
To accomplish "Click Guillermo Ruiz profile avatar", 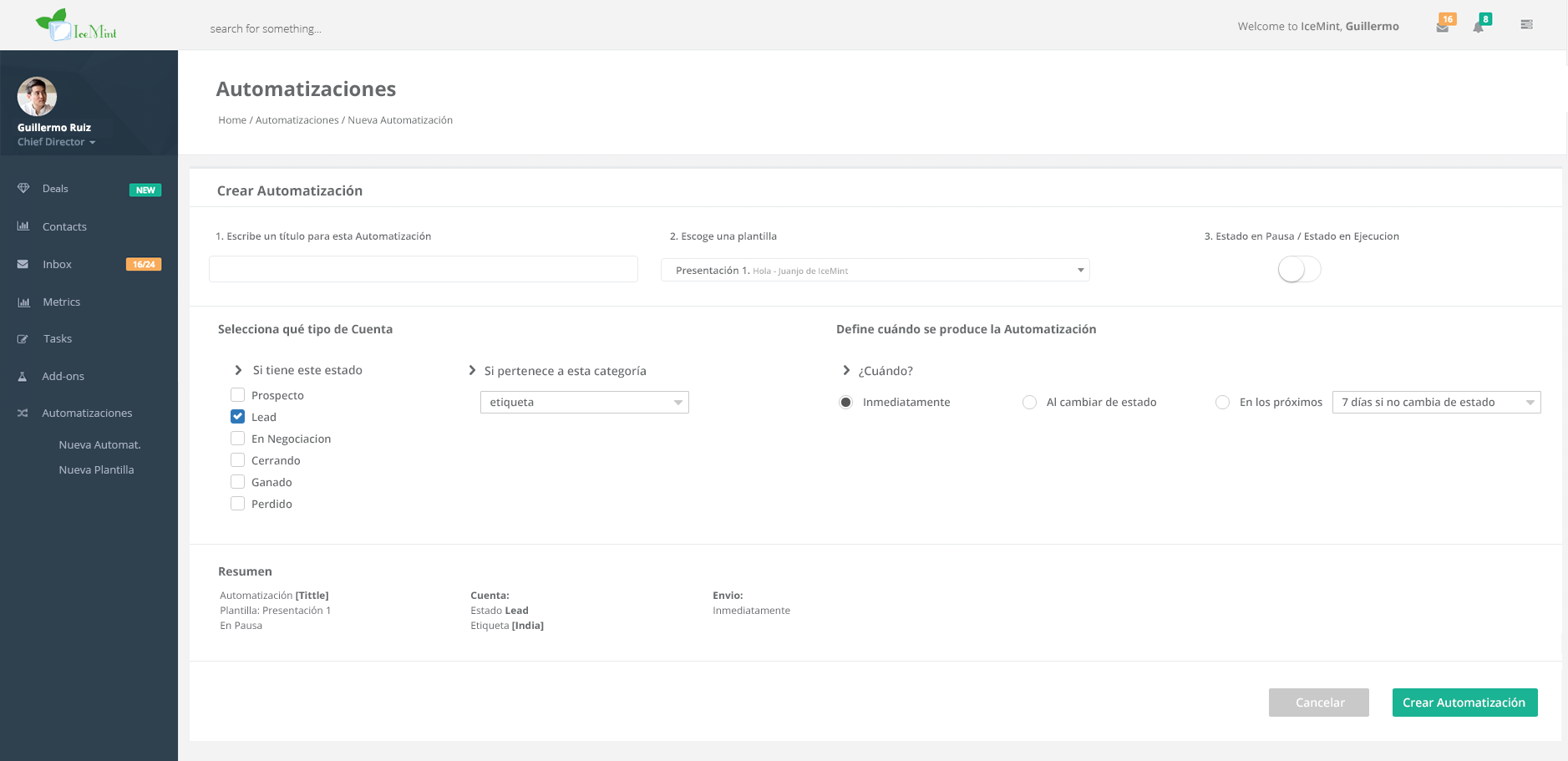I will point(37,97).
